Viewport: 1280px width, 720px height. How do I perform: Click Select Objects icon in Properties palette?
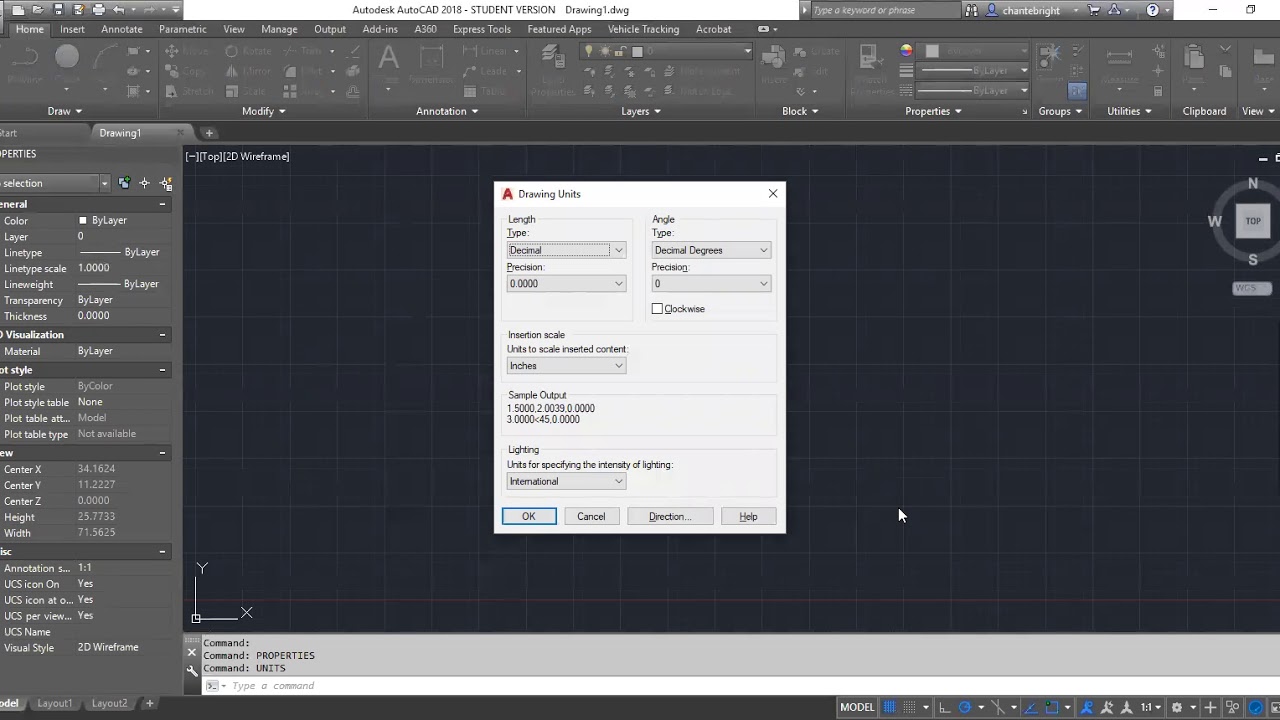point(144,183)
